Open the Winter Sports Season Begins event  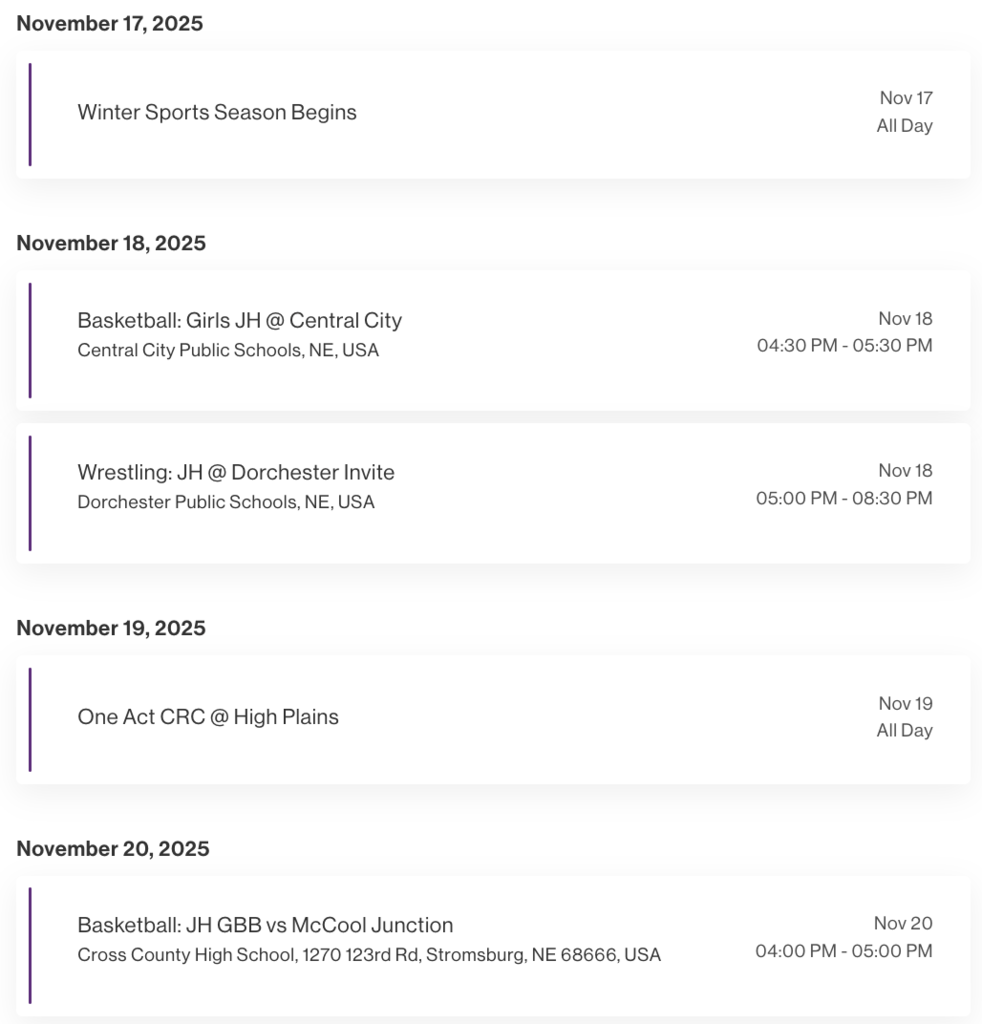point(217,113)
